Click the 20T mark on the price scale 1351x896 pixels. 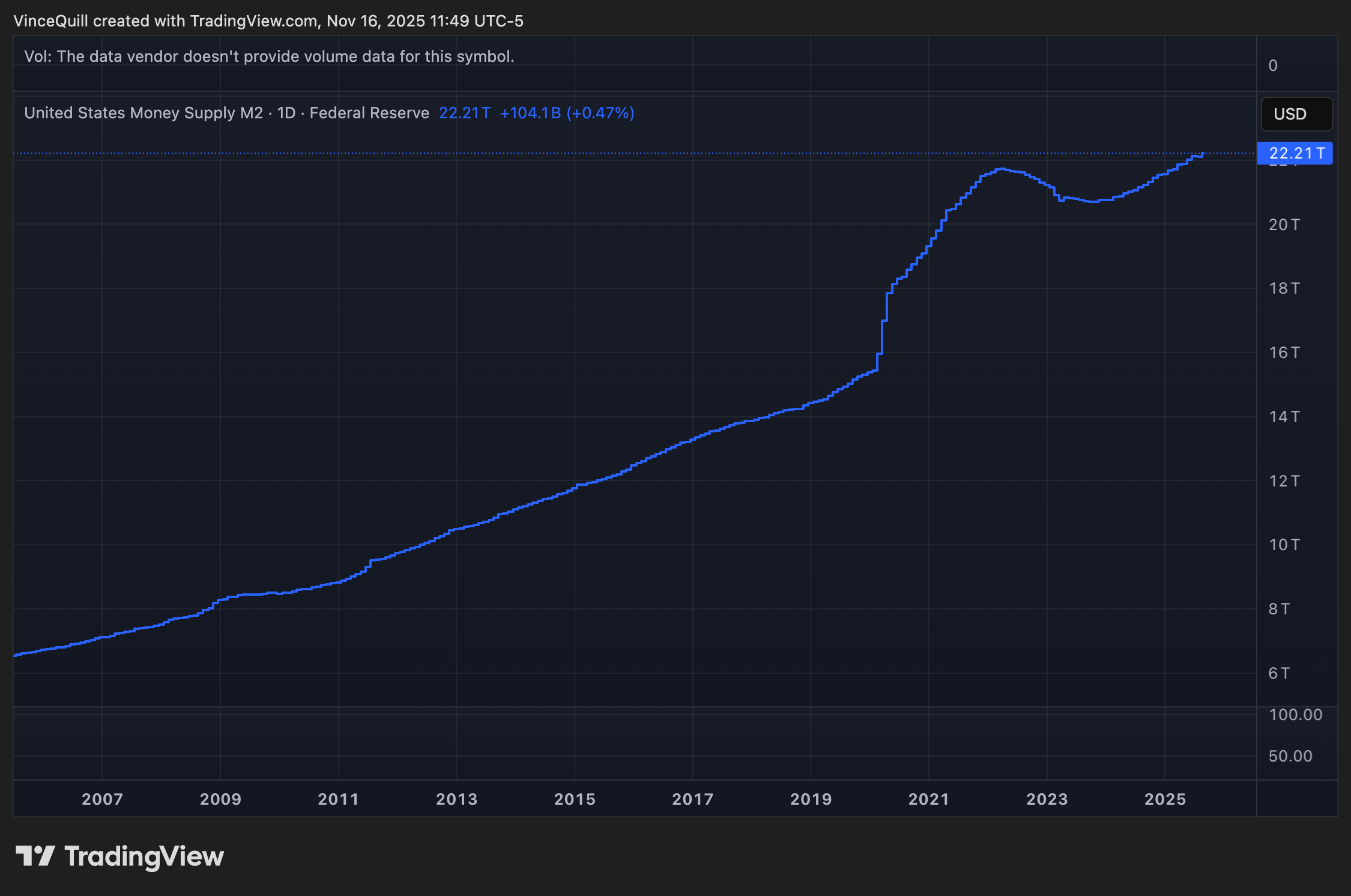pos(1286,225)
